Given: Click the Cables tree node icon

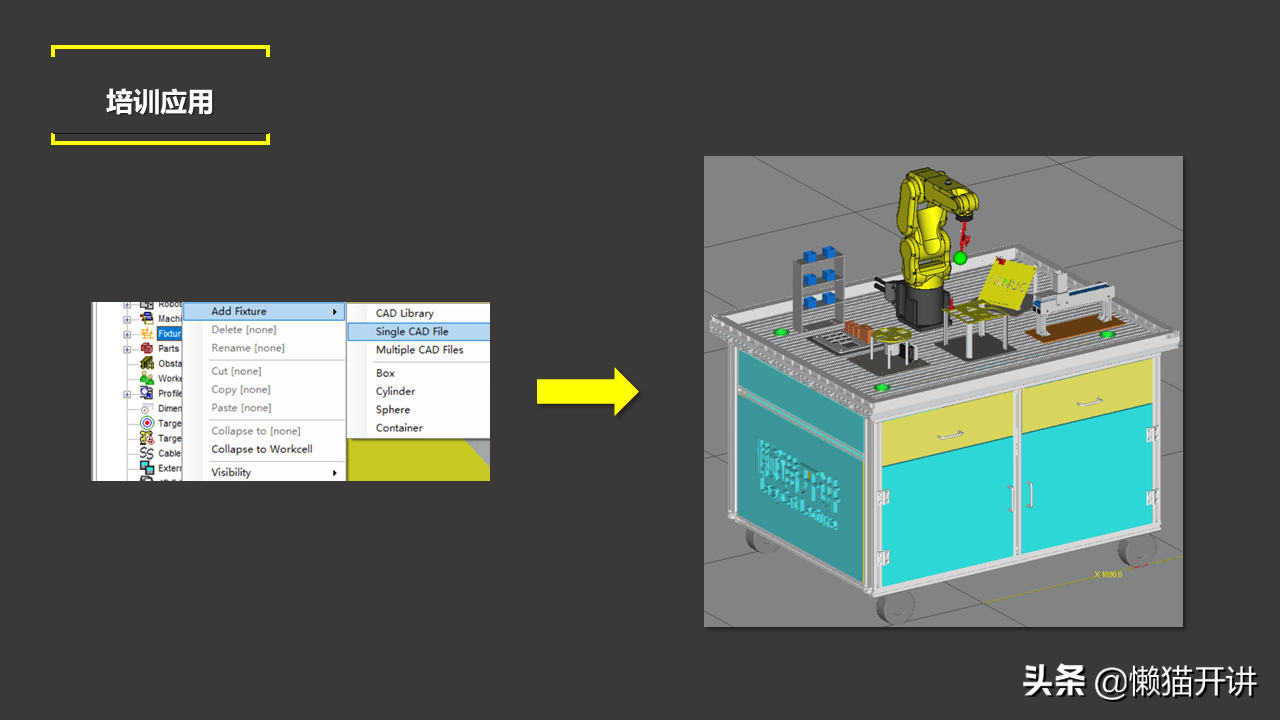Looking at the screenshot, I should (147, 453).
